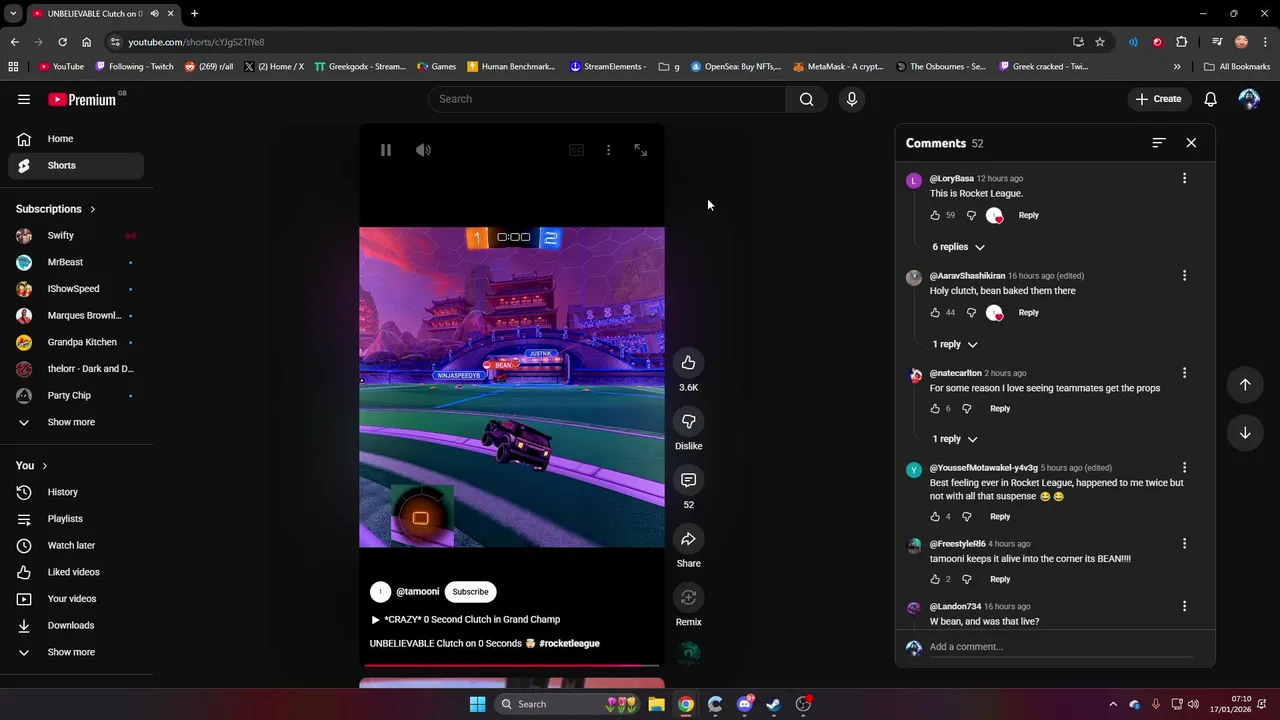
Task: Open Playlists in the sidebar
Action: [76, 519]
